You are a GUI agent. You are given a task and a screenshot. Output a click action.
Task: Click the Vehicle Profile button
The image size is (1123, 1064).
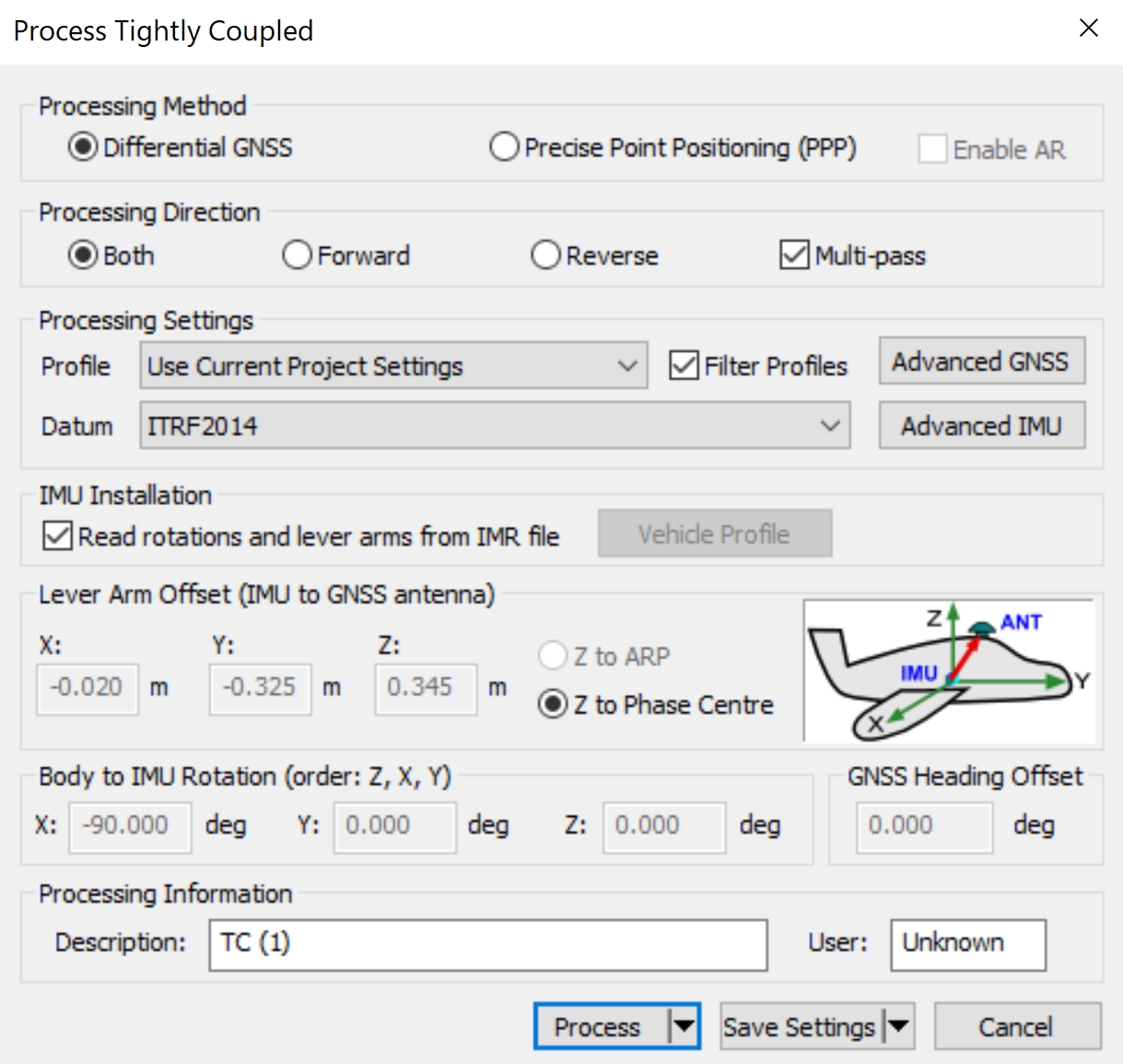715,533
